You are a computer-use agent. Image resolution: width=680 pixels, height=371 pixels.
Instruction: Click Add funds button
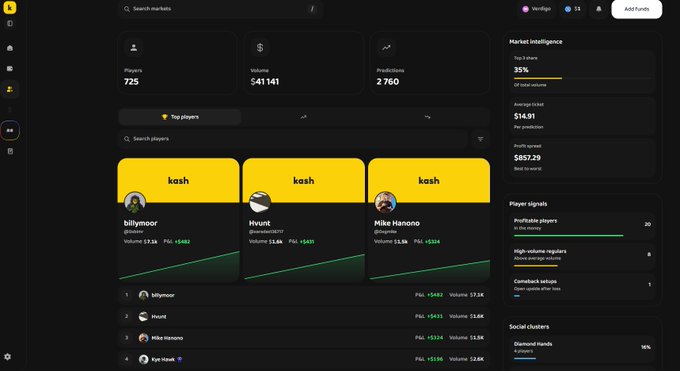[637, 9]
